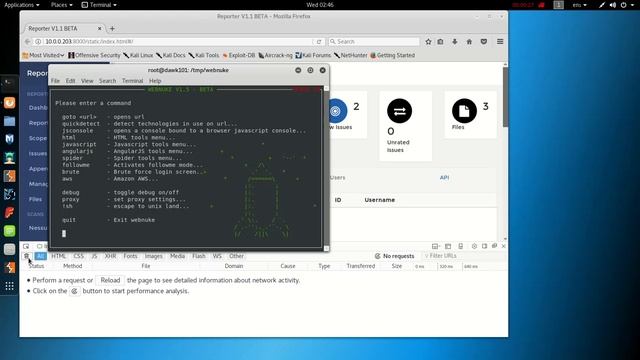Viewport: 640px width, 360px height.
Task: Filter network requests to Flash
Action: (199, 256)
